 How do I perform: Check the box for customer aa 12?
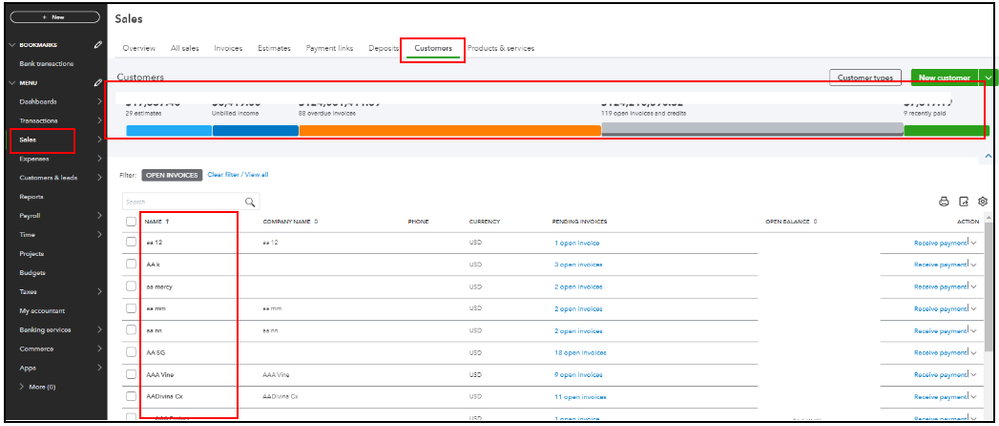[131, 242]
